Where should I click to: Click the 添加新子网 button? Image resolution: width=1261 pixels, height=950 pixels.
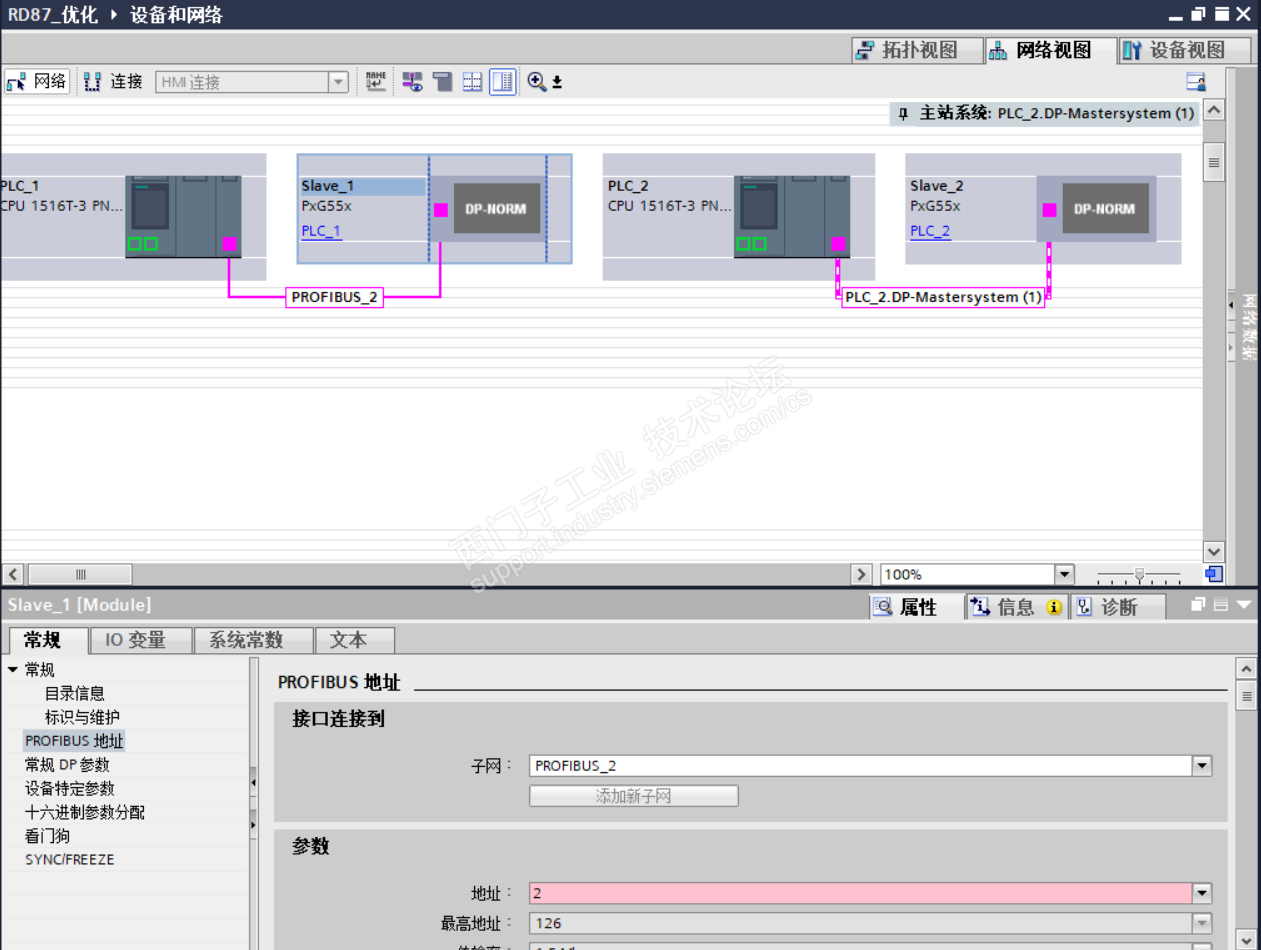pyautogui.click(x=633, y=796)
